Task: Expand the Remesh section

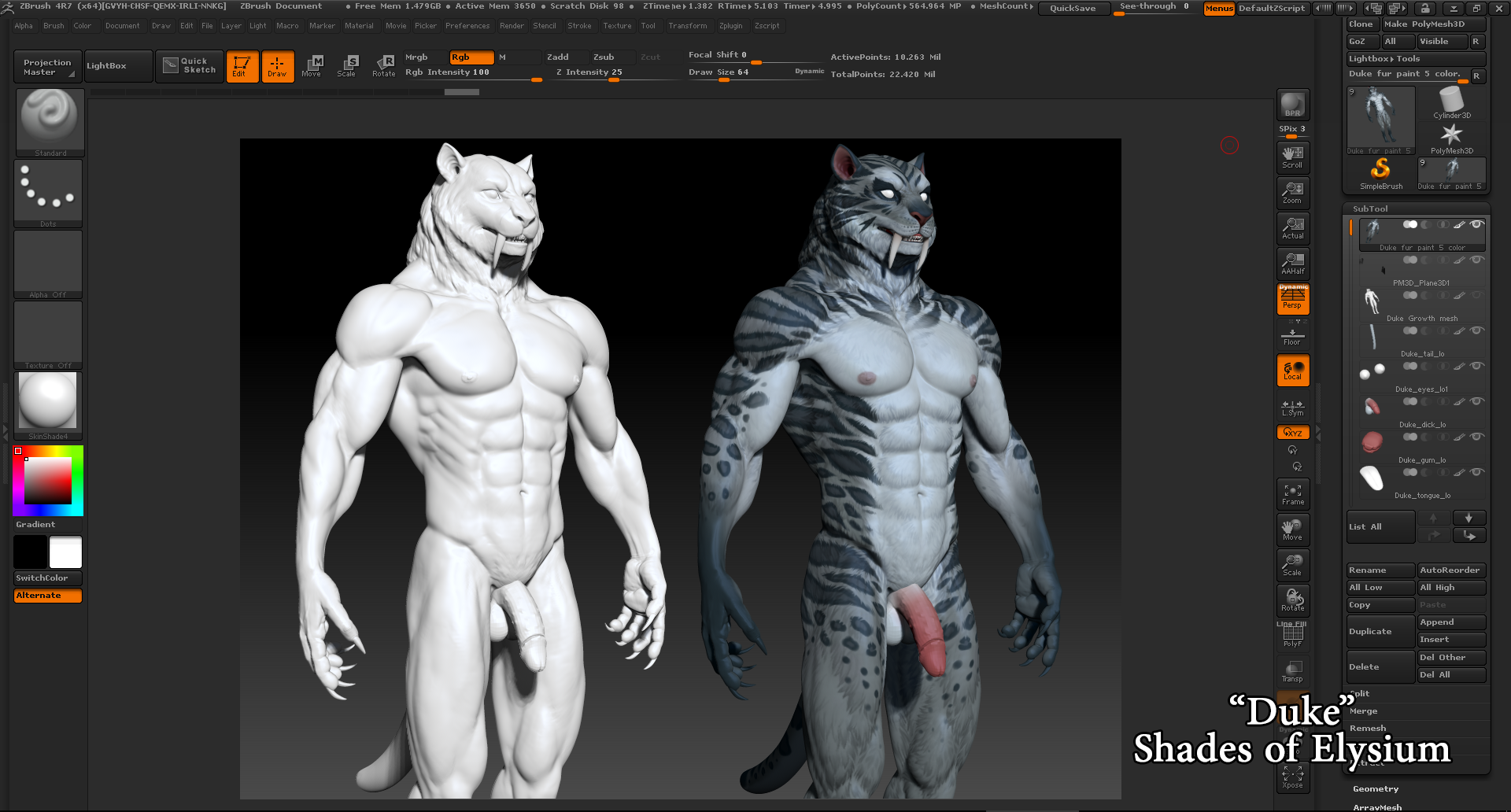Action: (1368, 729)
